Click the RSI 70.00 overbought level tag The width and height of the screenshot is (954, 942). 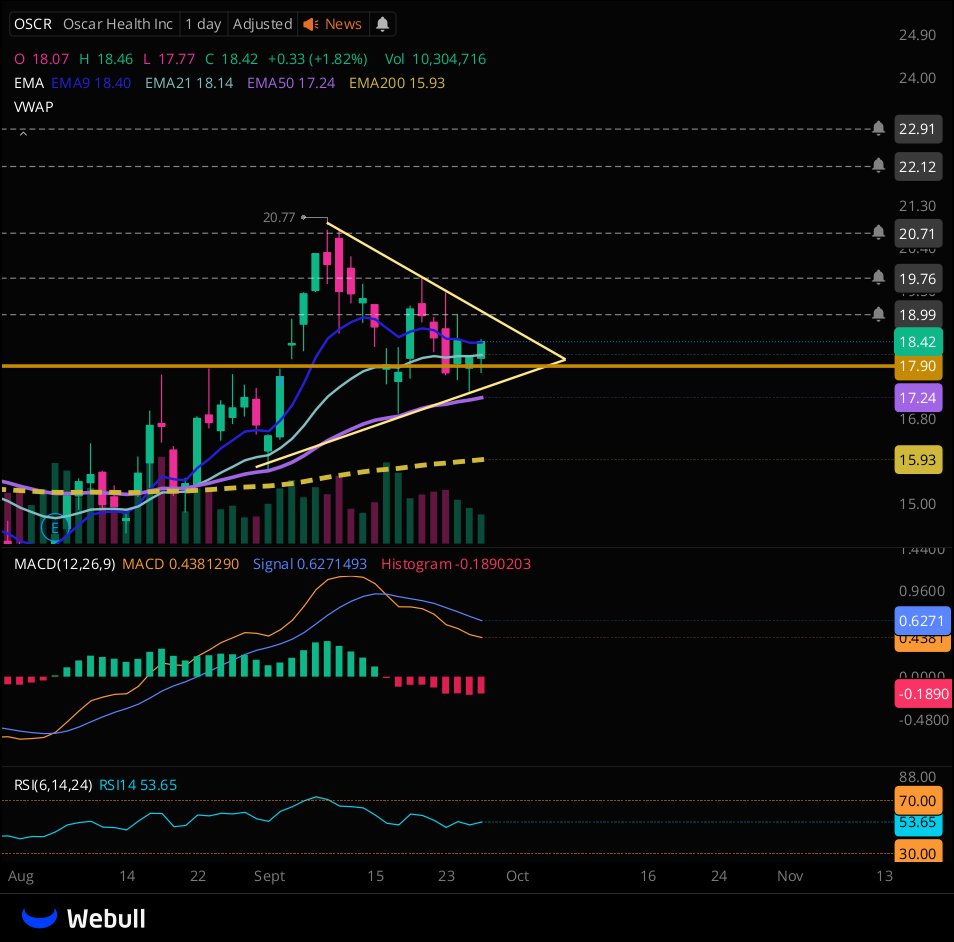[917, 801]
